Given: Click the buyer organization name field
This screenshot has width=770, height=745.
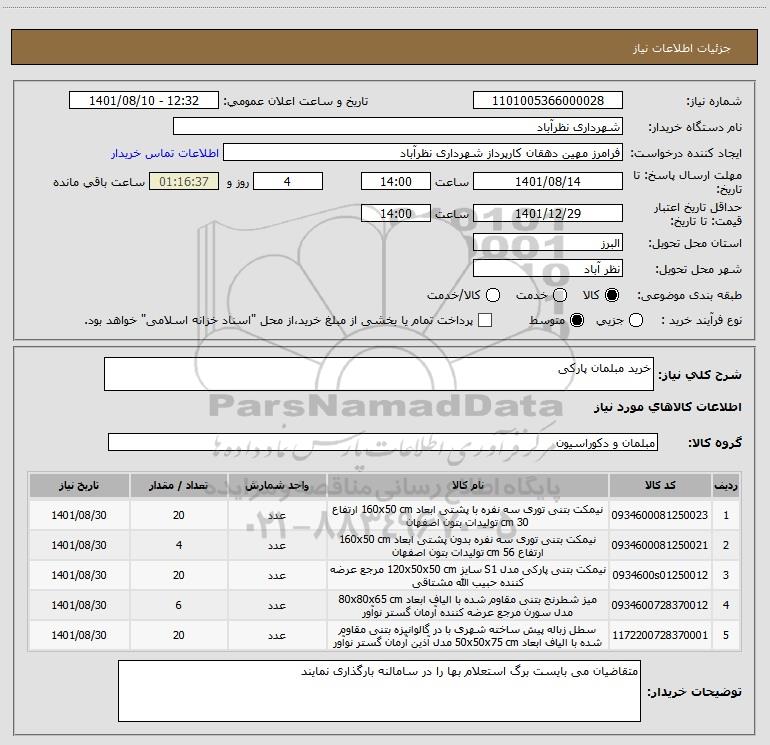Looking at the screenshot, I should click(x=398, y=127).
